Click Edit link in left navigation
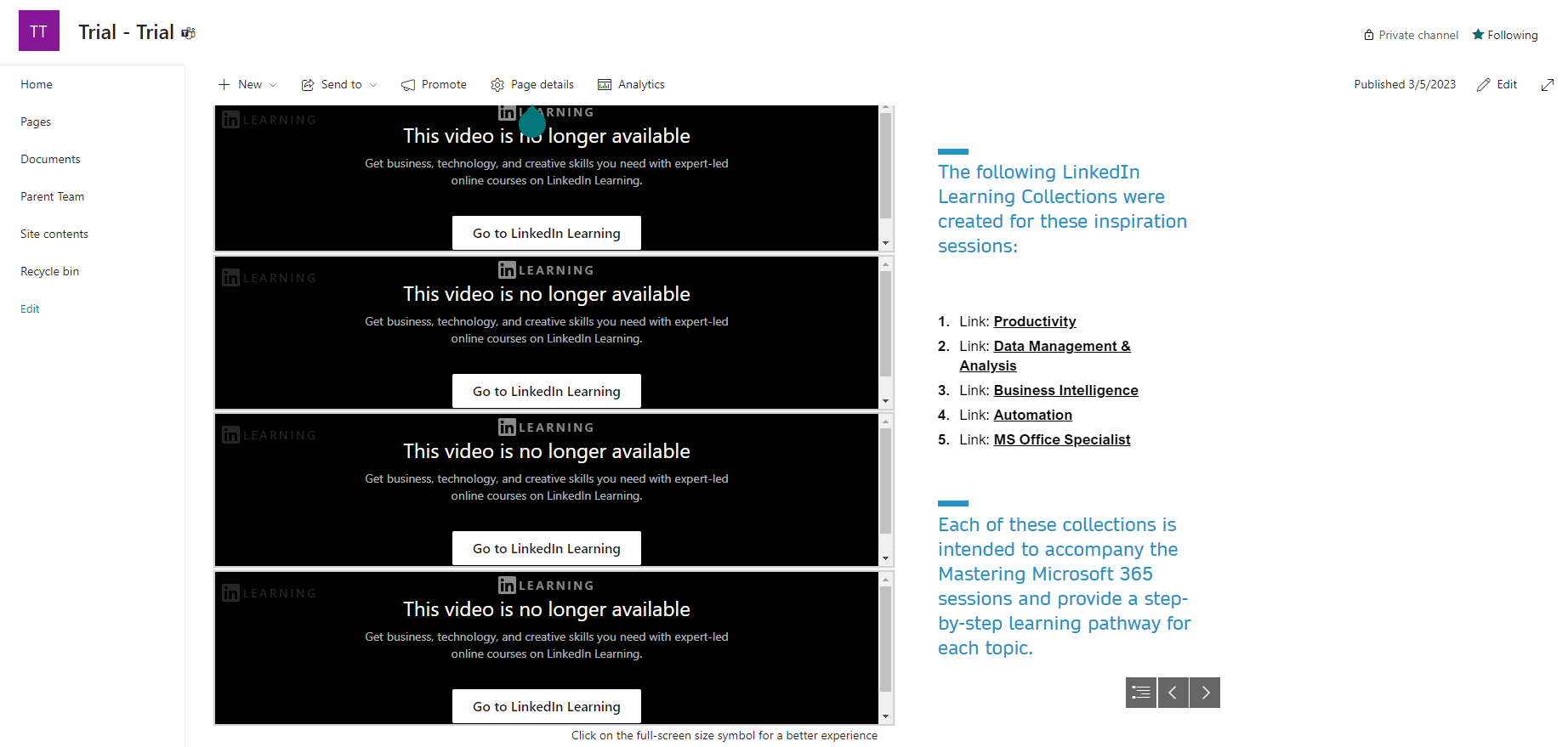 click(x=30, y=308)
